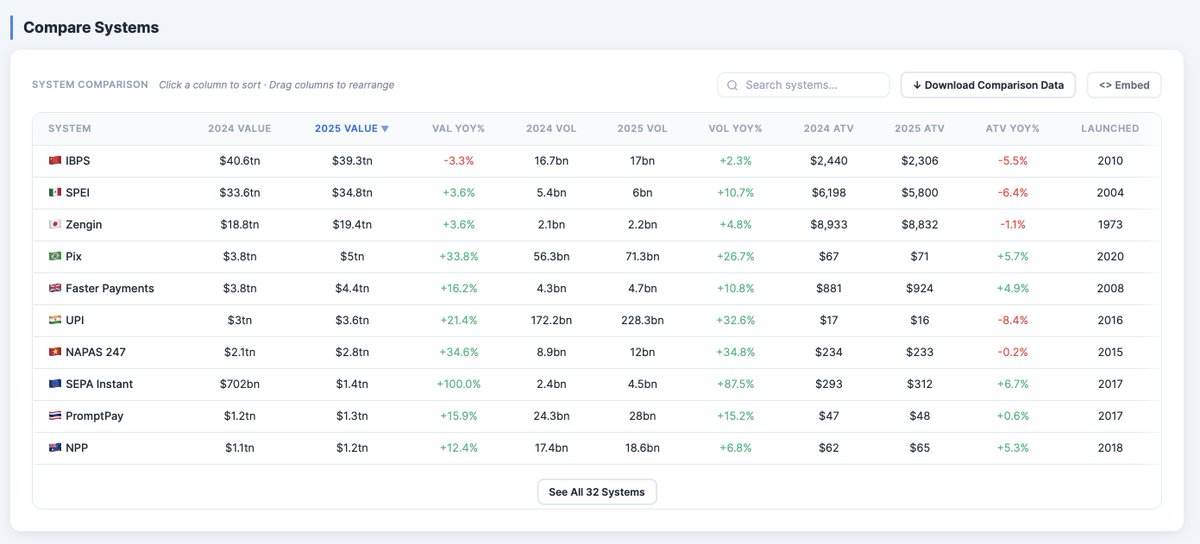
Task: Select the IBPS system name
Action: [78, 161]
